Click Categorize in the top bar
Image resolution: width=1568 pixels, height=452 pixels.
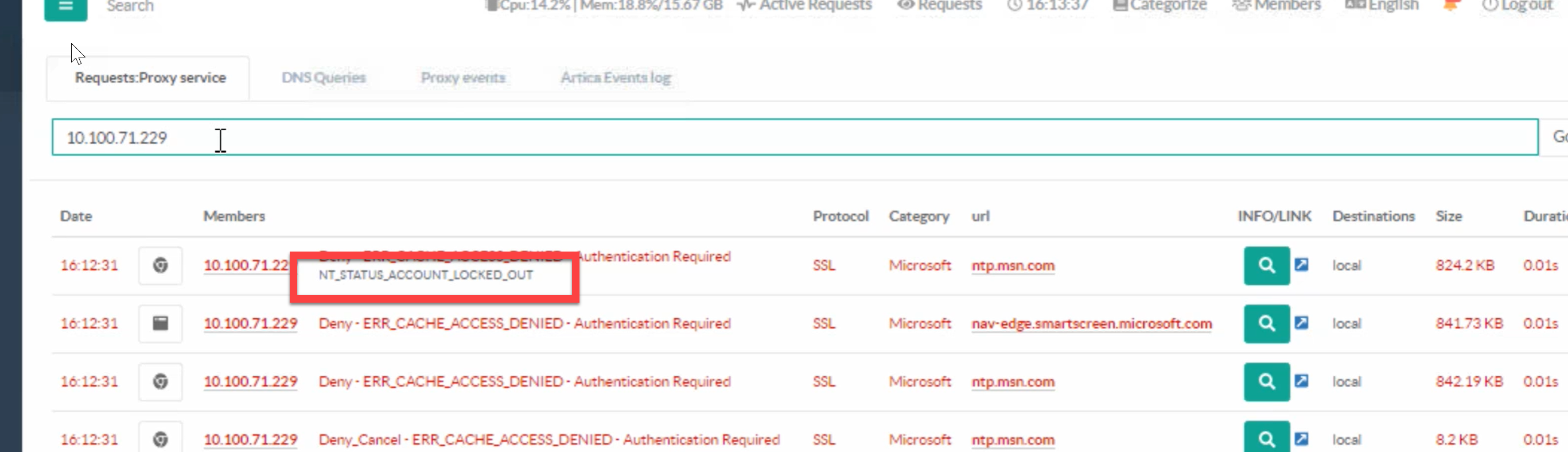[1160, 6]
